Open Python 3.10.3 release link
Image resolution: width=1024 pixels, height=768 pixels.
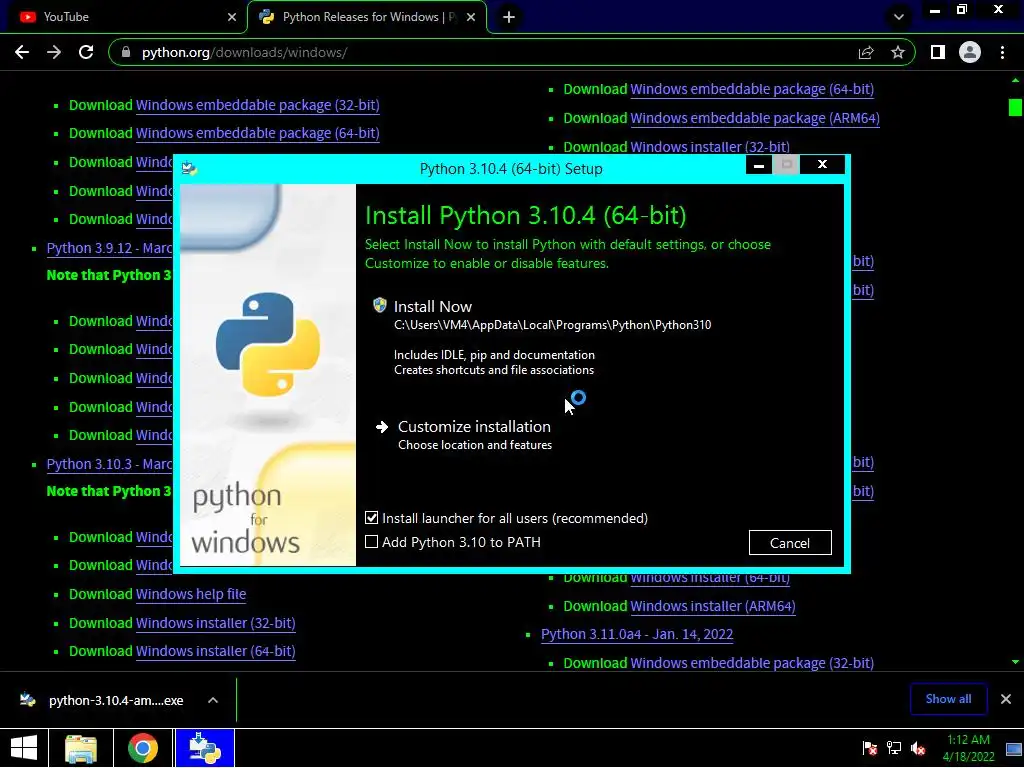(x=109, y=464)
